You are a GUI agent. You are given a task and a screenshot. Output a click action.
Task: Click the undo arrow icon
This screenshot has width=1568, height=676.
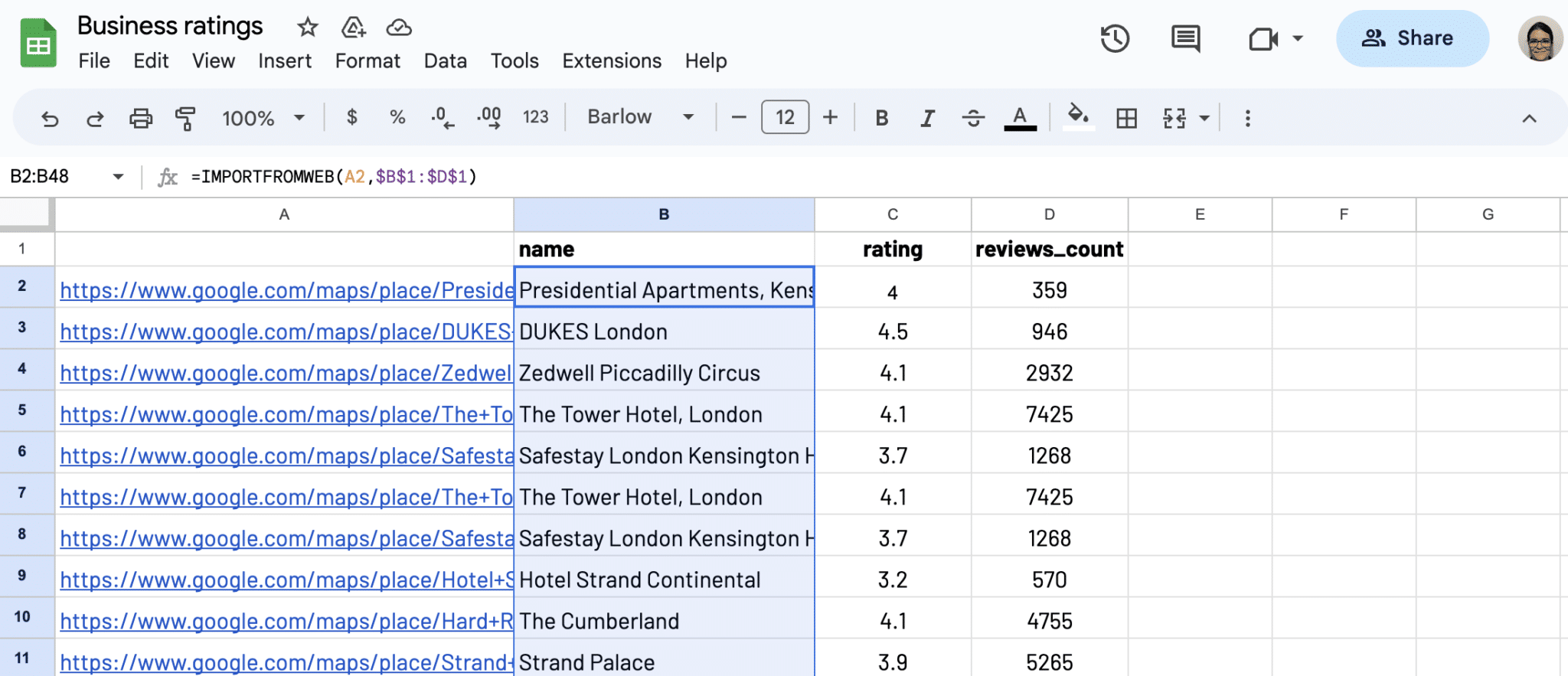(50, 119)
